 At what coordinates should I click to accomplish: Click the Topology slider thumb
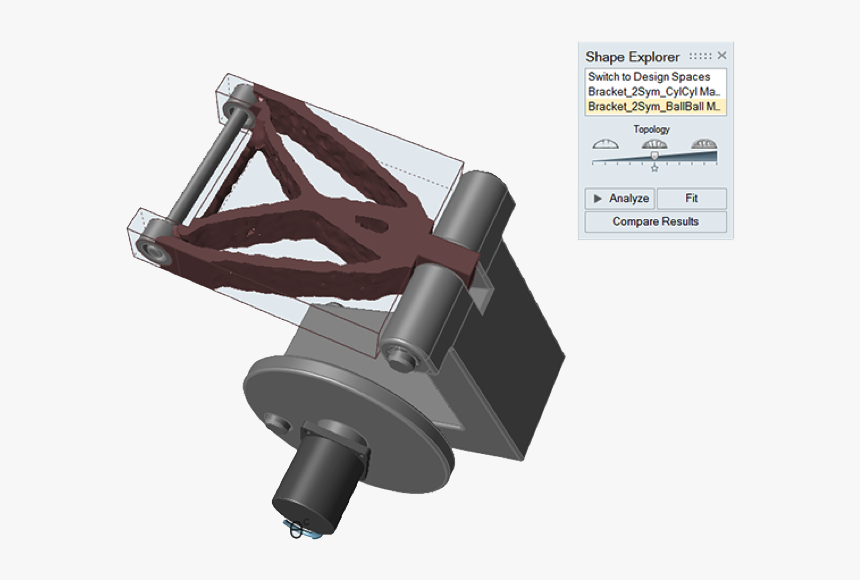point(654,155)
